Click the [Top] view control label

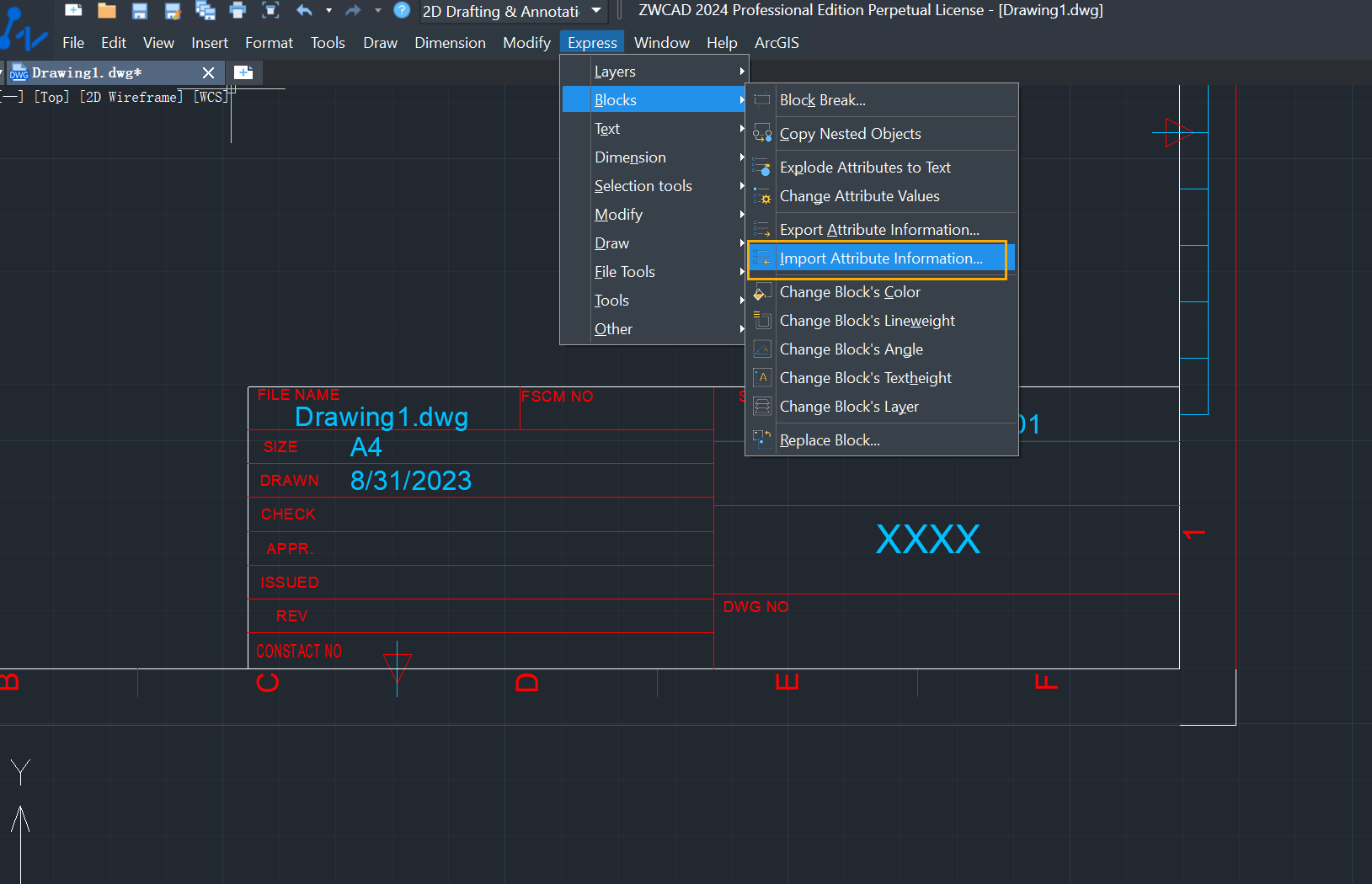[x=51, y=97]
